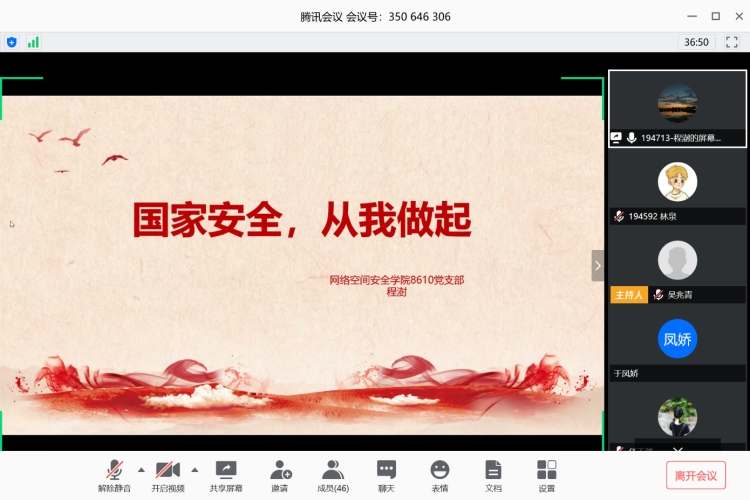This screenshot has height=500, width=750.
Task: Collapse participant sidebar with the chevron handle
Action: (597, 266)
